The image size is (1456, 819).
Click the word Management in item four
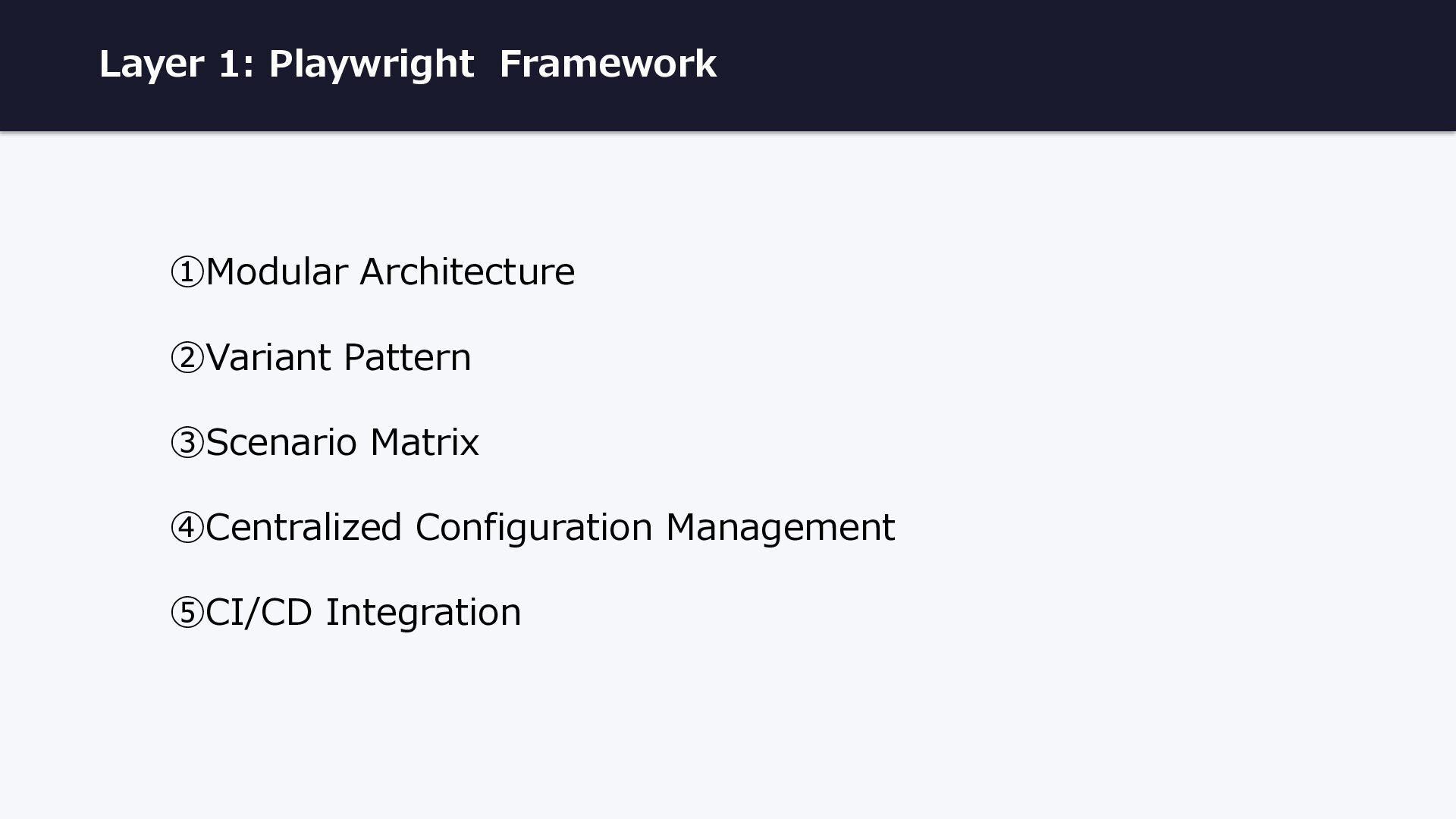[x=780, y=529]
